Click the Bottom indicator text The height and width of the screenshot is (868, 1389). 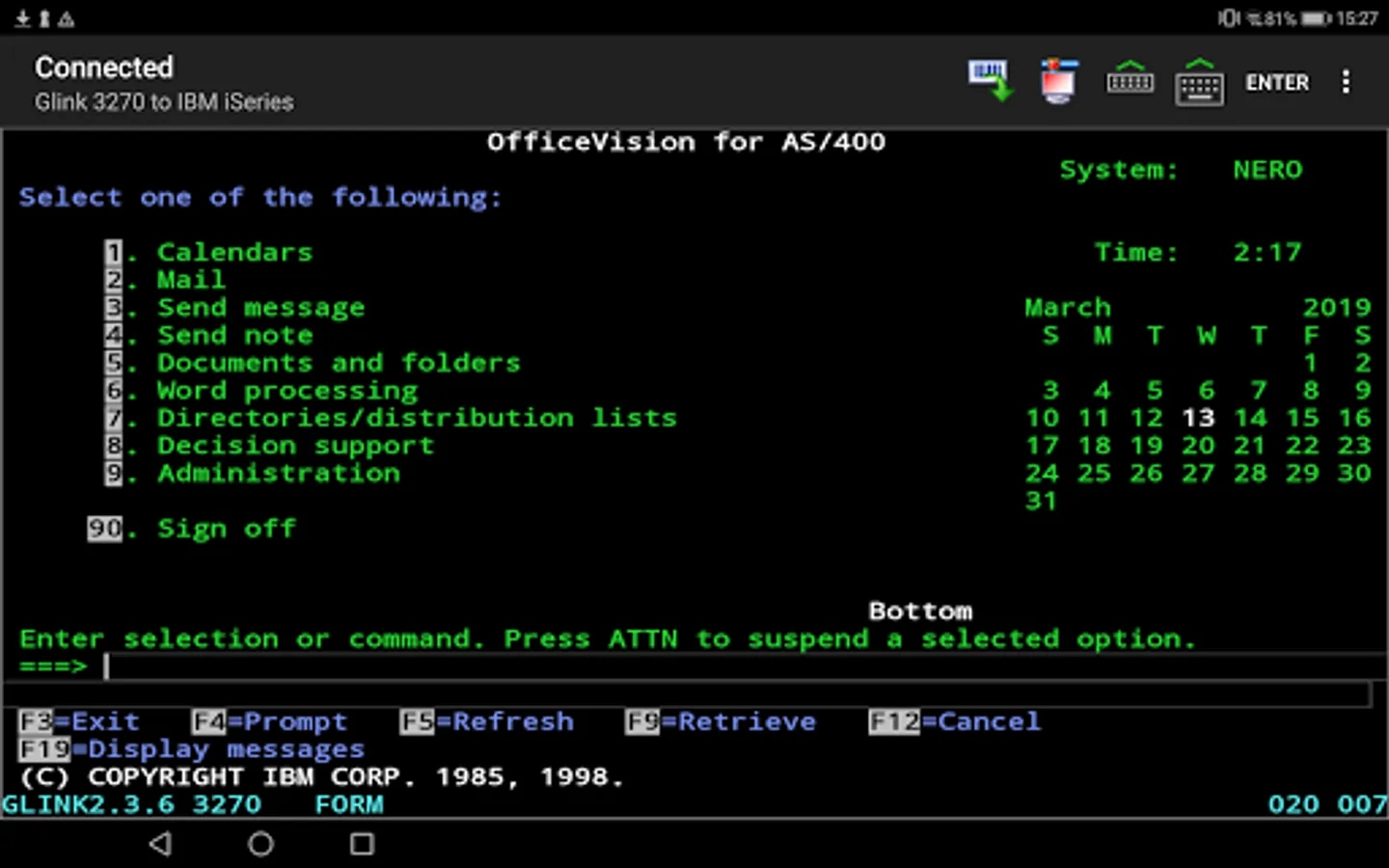tap(920, 611)
